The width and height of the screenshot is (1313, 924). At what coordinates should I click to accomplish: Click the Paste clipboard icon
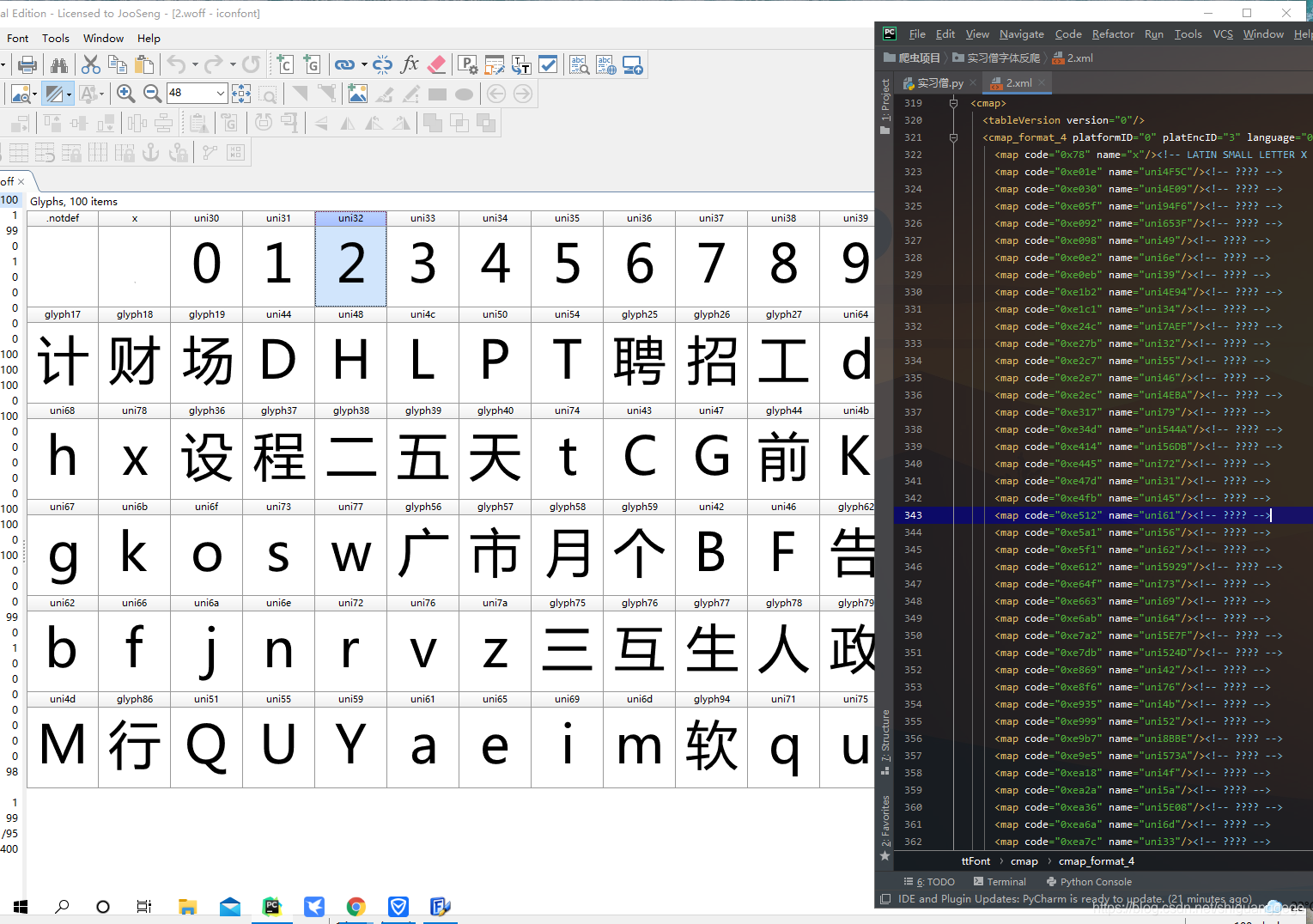tap(145, 65)
